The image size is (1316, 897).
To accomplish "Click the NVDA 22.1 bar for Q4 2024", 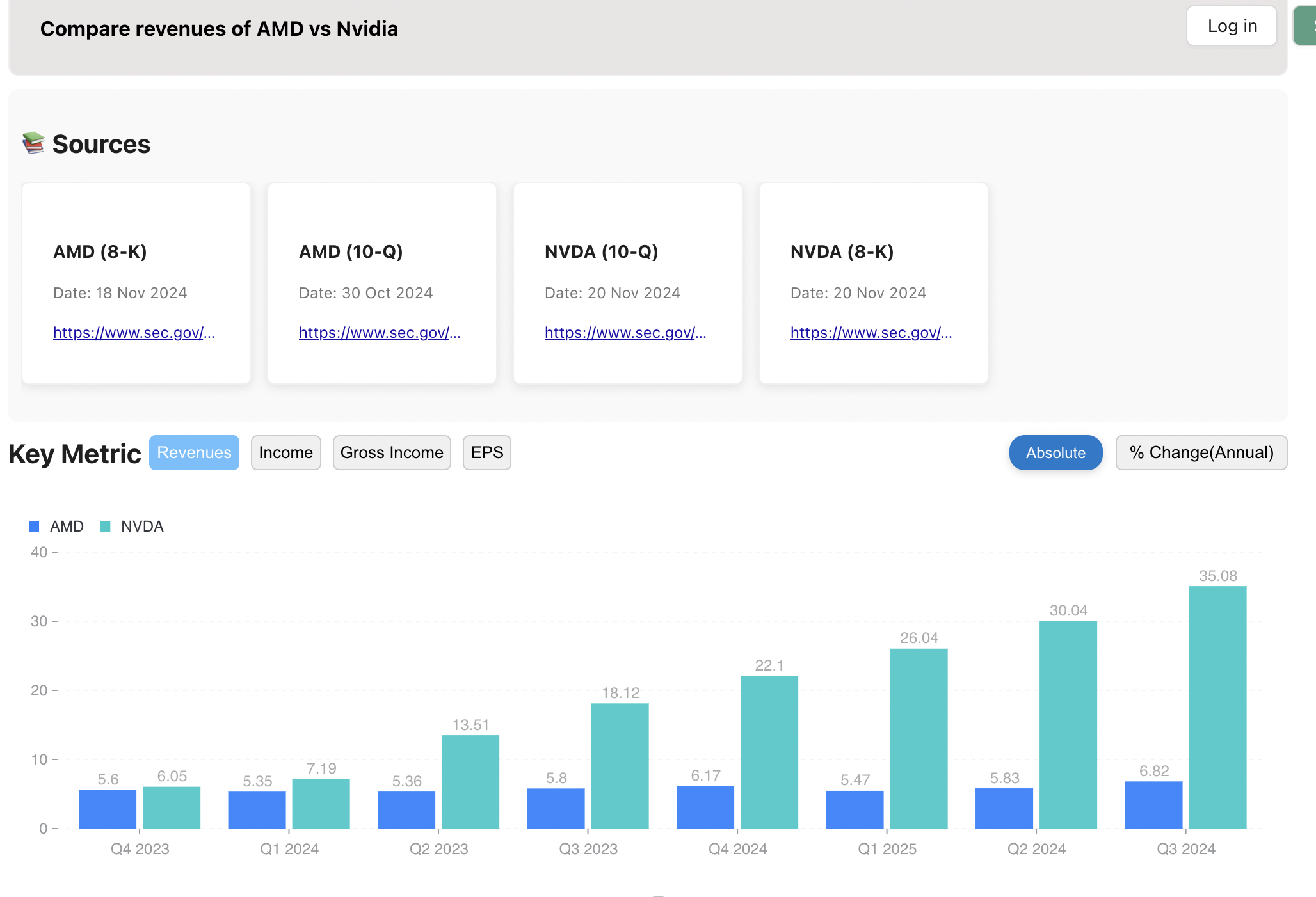I will pyautogui.click(x=769, y=752).
